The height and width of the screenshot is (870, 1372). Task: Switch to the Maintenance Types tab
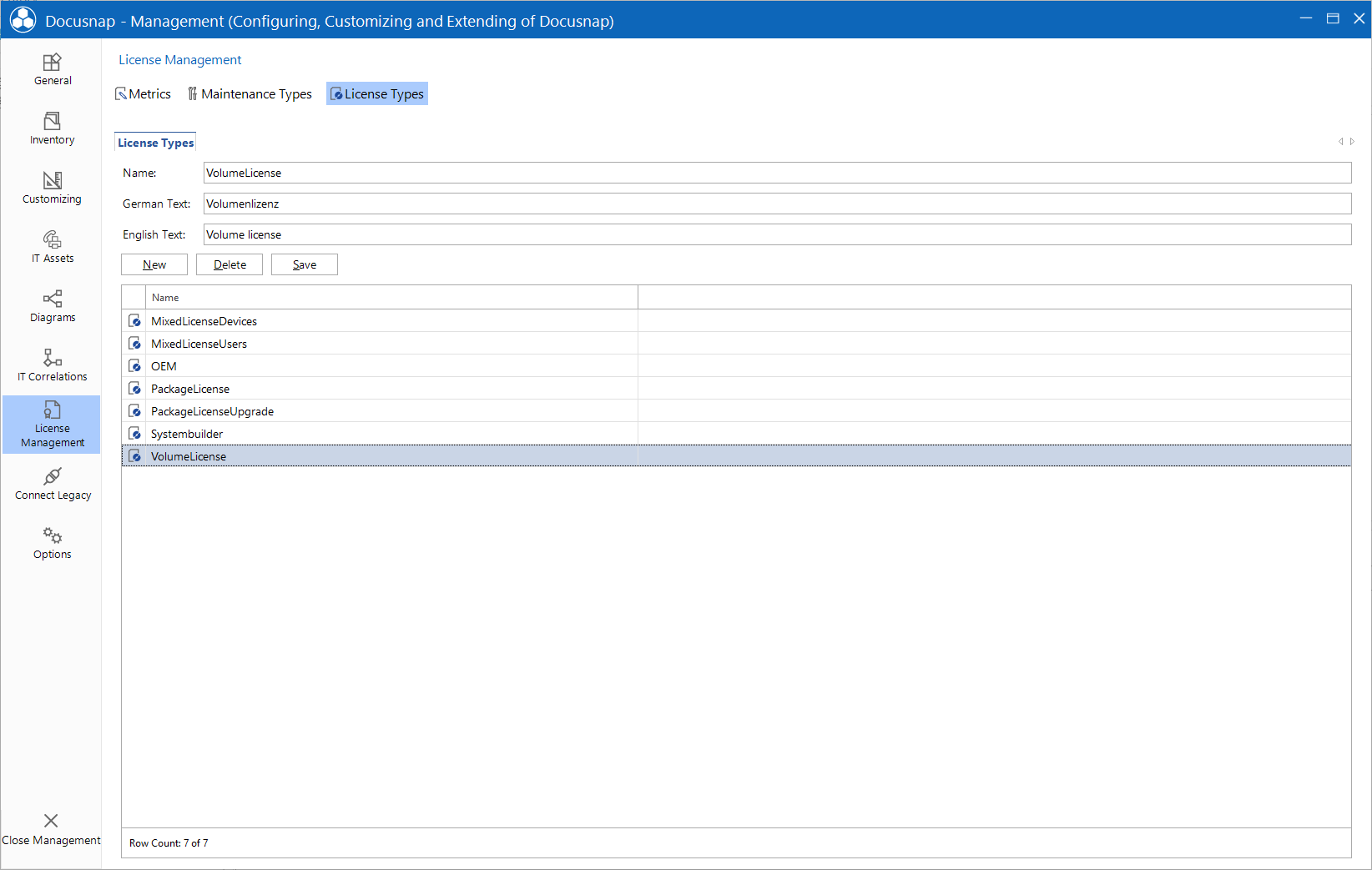(250, 94)
